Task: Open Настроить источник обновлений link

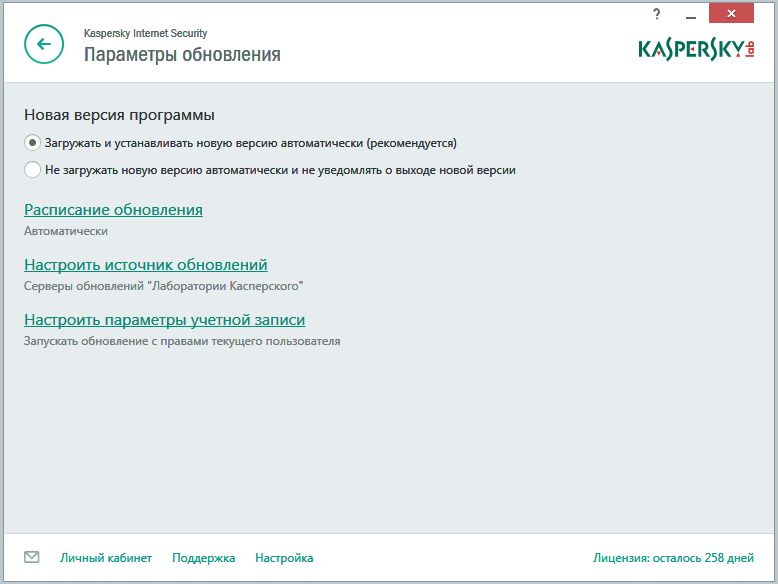Action: pos(145,265)
